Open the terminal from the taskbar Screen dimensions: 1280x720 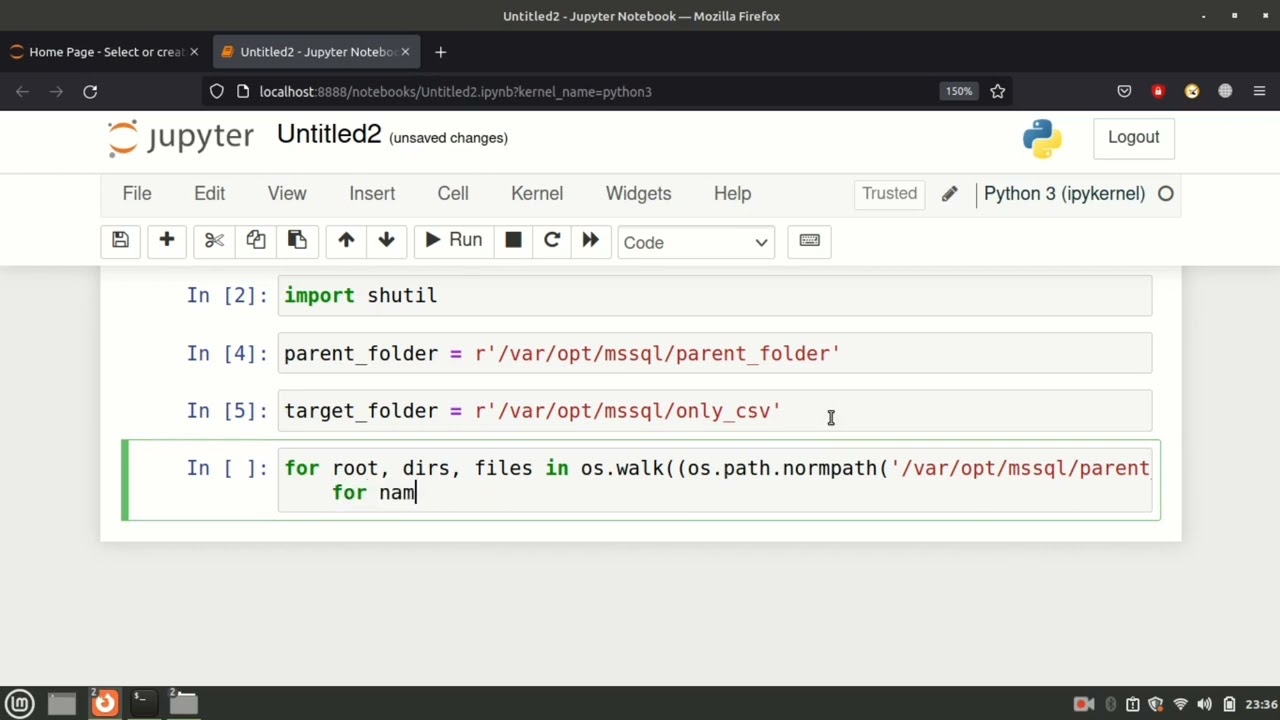(142, 703)
